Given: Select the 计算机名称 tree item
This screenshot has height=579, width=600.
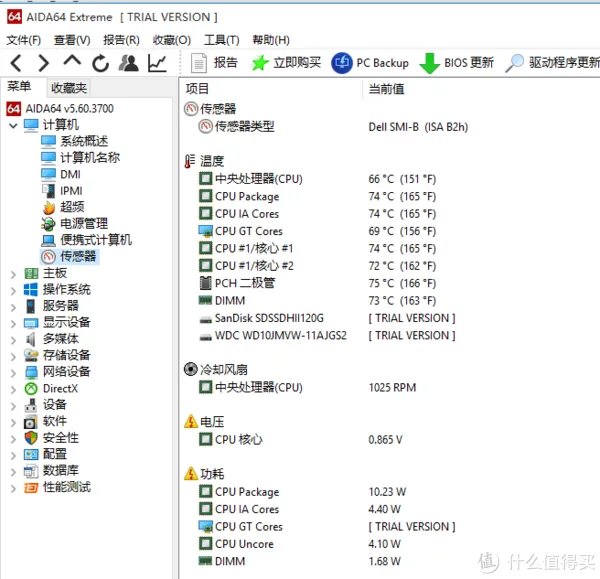Looking at the screenshot, I should (80, 158).
